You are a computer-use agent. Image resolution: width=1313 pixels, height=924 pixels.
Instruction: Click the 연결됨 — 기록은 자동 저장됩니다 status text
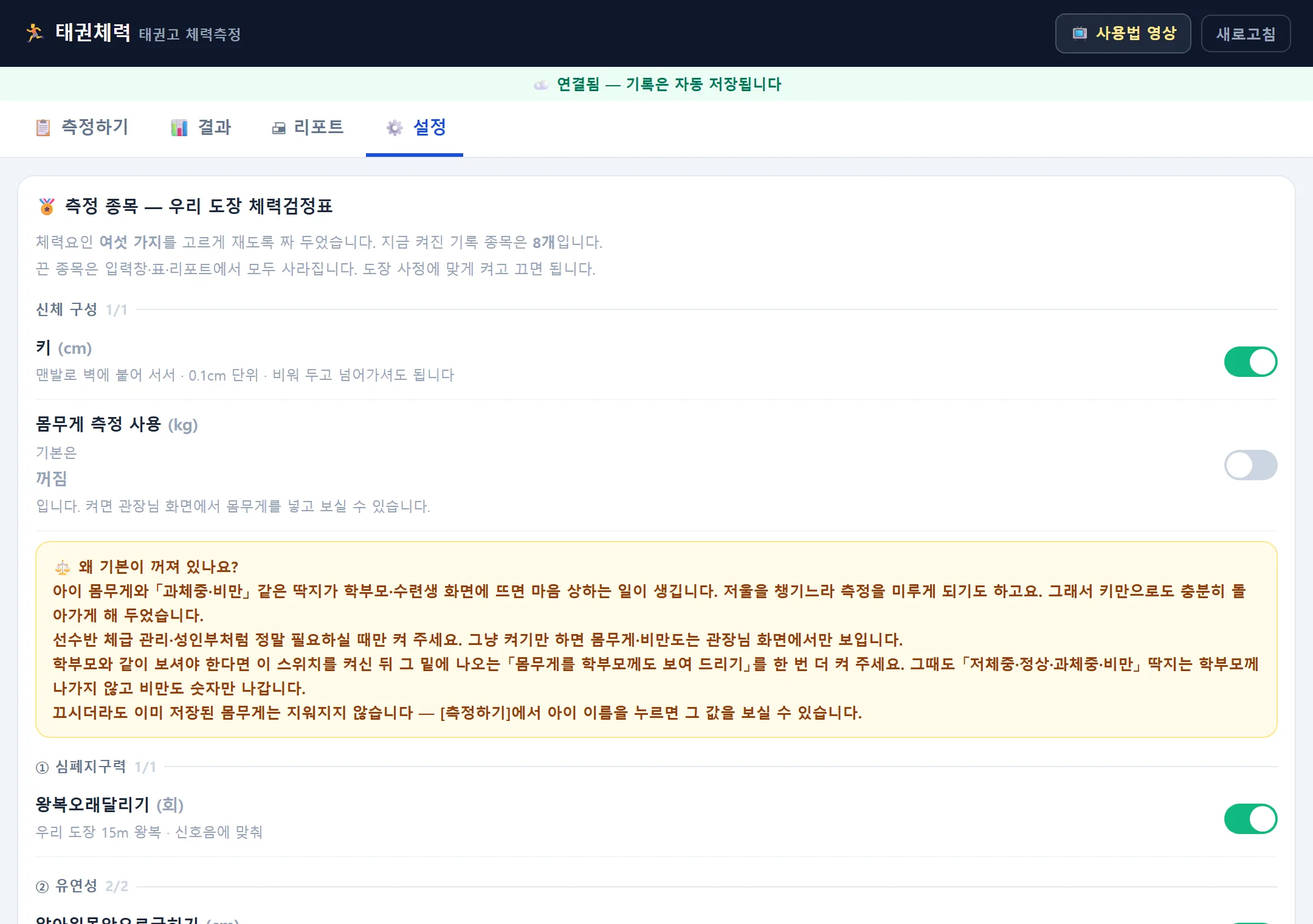point(669,84)
